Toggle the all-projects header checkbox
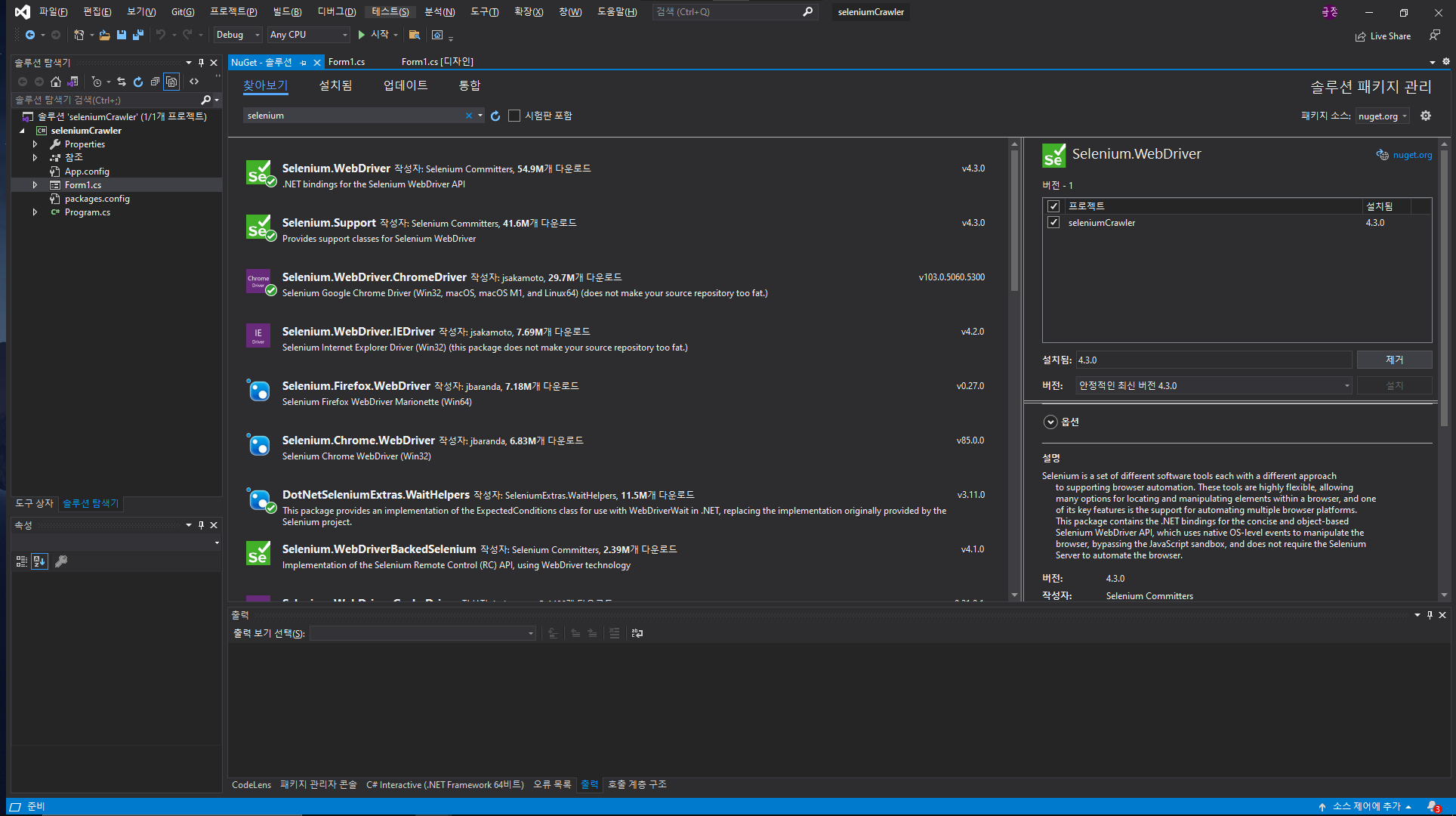 (x=1053, y=206)
